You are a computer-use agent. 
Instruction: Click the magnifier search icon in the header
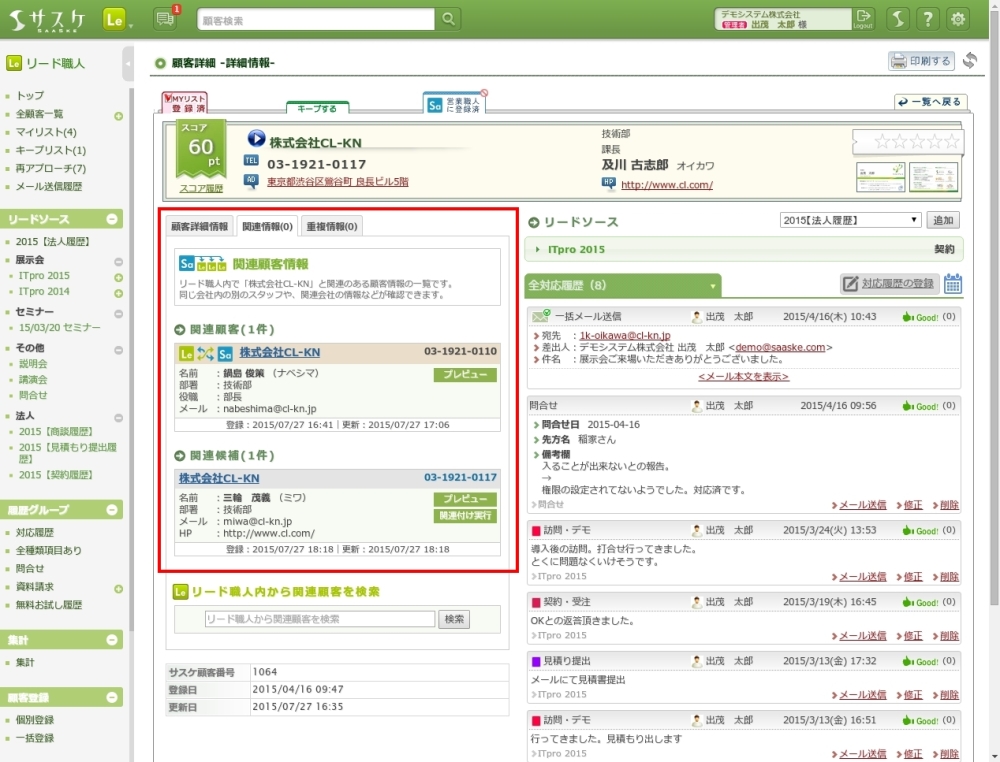448,19
